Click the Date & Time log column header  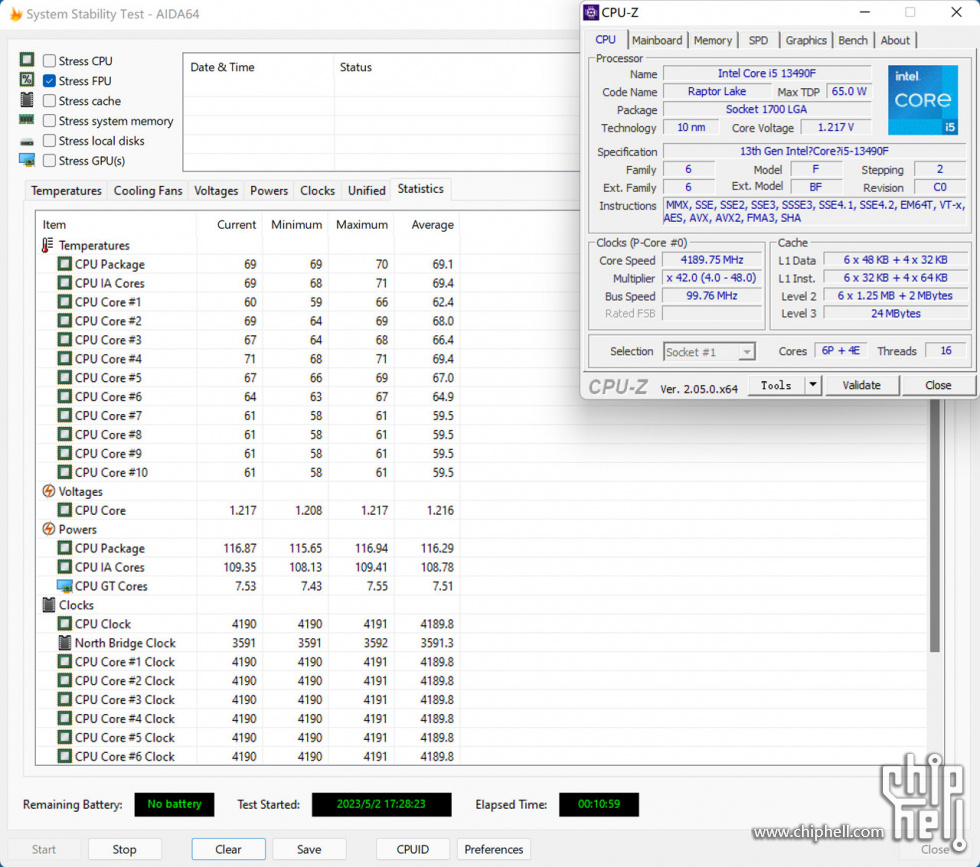pyautogui.click(x=259, y=67)
